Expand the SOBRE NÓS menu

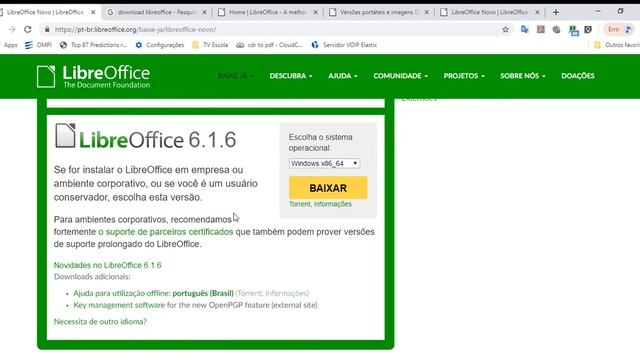click(522, 76)
